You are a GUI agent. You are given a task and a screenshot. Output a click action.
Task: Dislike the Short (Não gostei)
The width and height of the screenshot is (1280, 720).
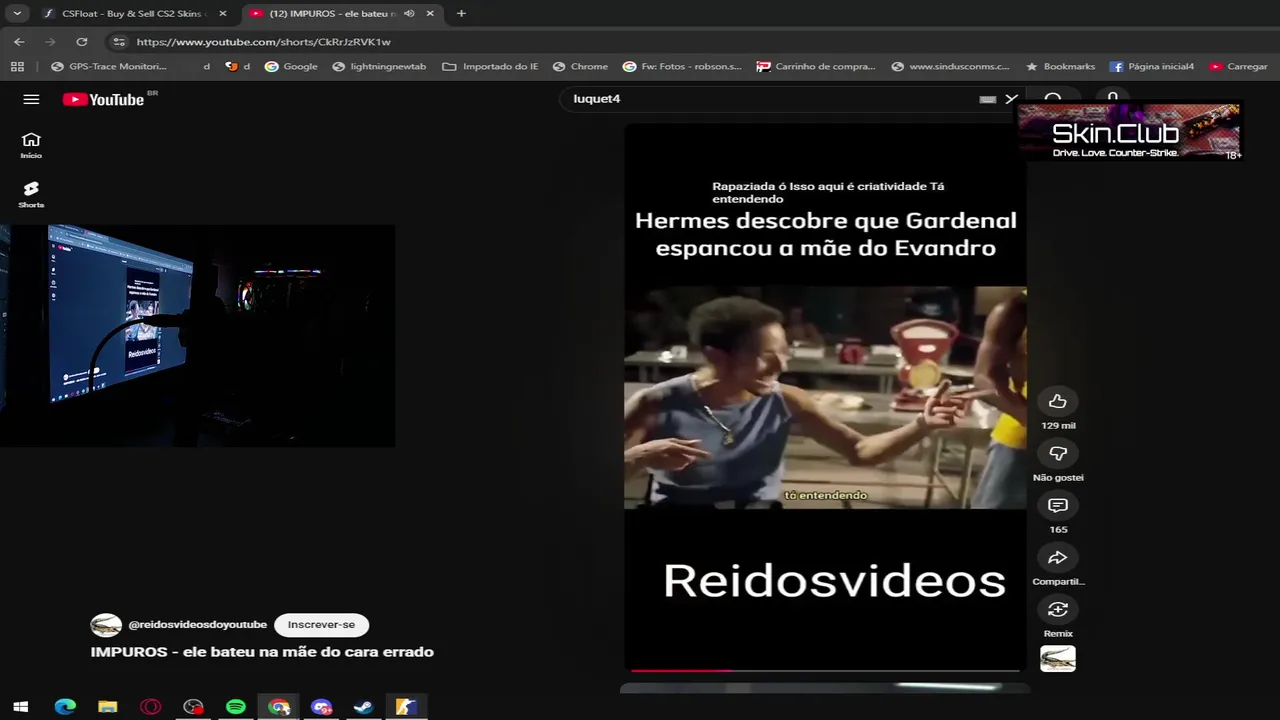point(1058,453)
